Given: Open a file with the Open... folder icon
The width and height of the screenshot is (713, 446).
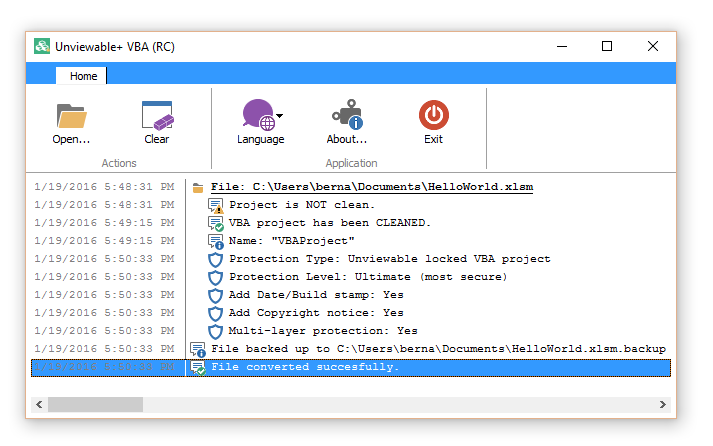Looking at the screenshot, I should (x=71, y=116).
